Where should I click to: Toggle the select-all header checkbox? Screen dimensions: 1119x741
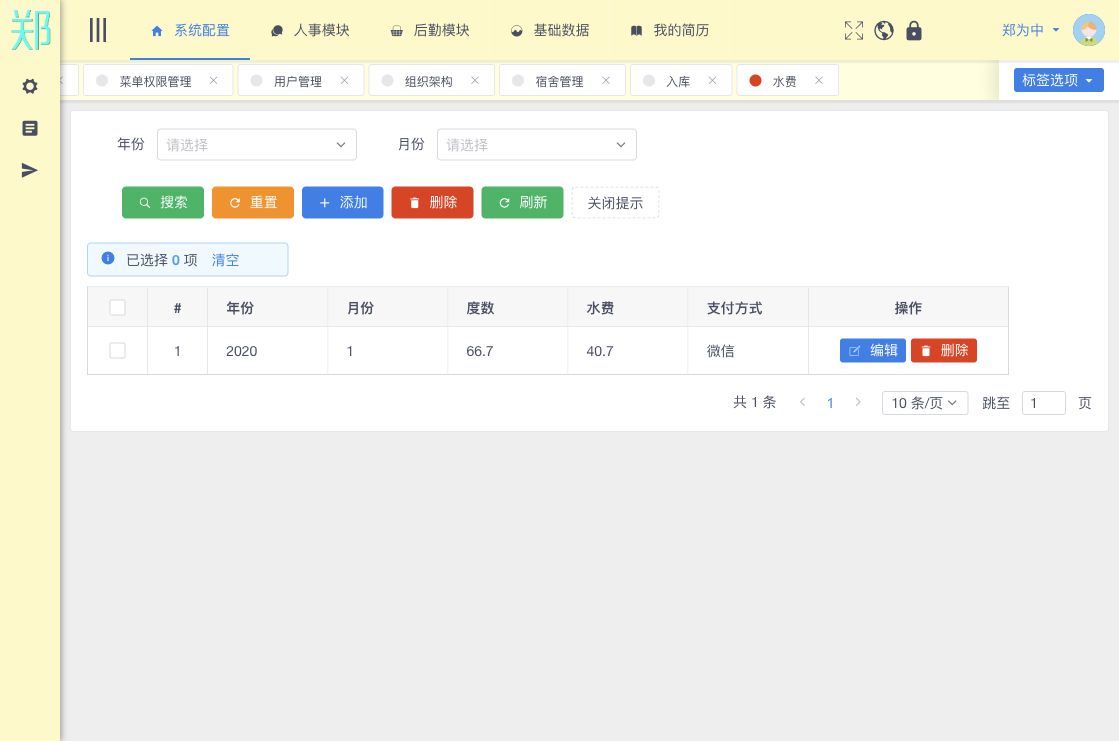(118, 308)
